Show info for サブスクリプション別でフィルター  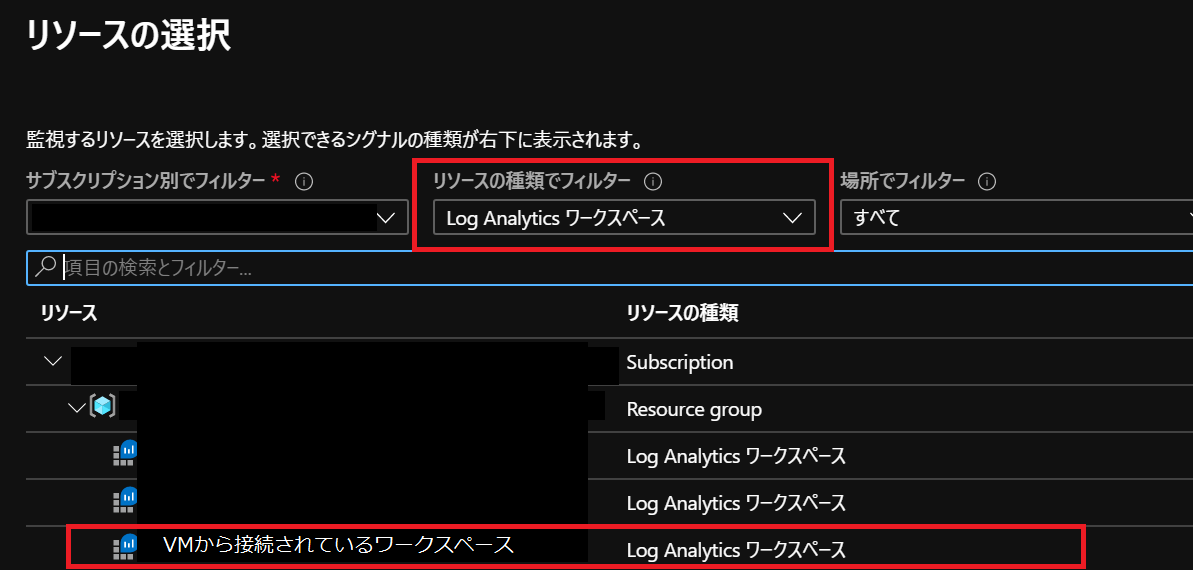click(x=304, y=182)
